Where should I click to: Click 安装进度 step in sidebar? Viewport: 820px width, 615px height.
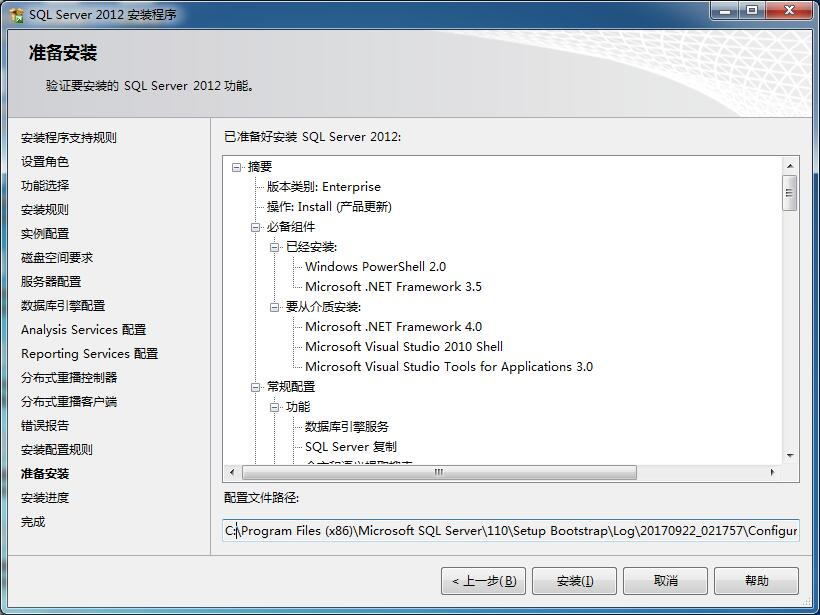(x=45, y=498)
